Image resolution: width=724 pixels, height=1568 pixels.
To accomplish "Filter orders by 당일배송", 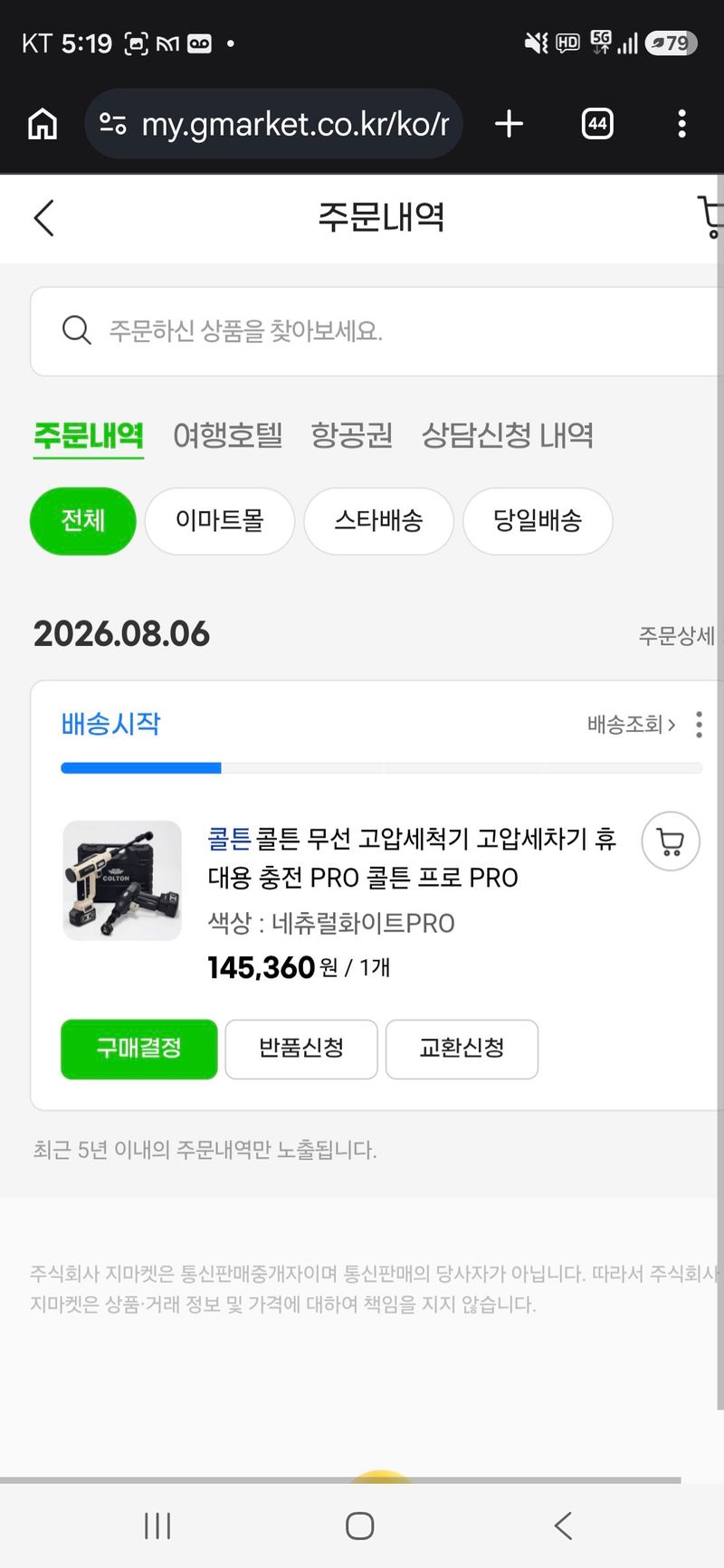I will click(x=538, y=521).
